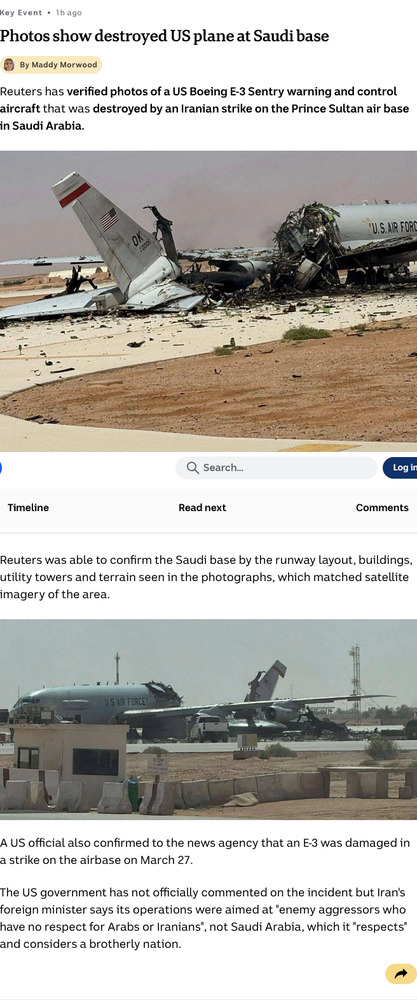Switch to the Read next tab
Viewport: 417px width, 1000px height.
pyautogui.click(x=202, y=508)
